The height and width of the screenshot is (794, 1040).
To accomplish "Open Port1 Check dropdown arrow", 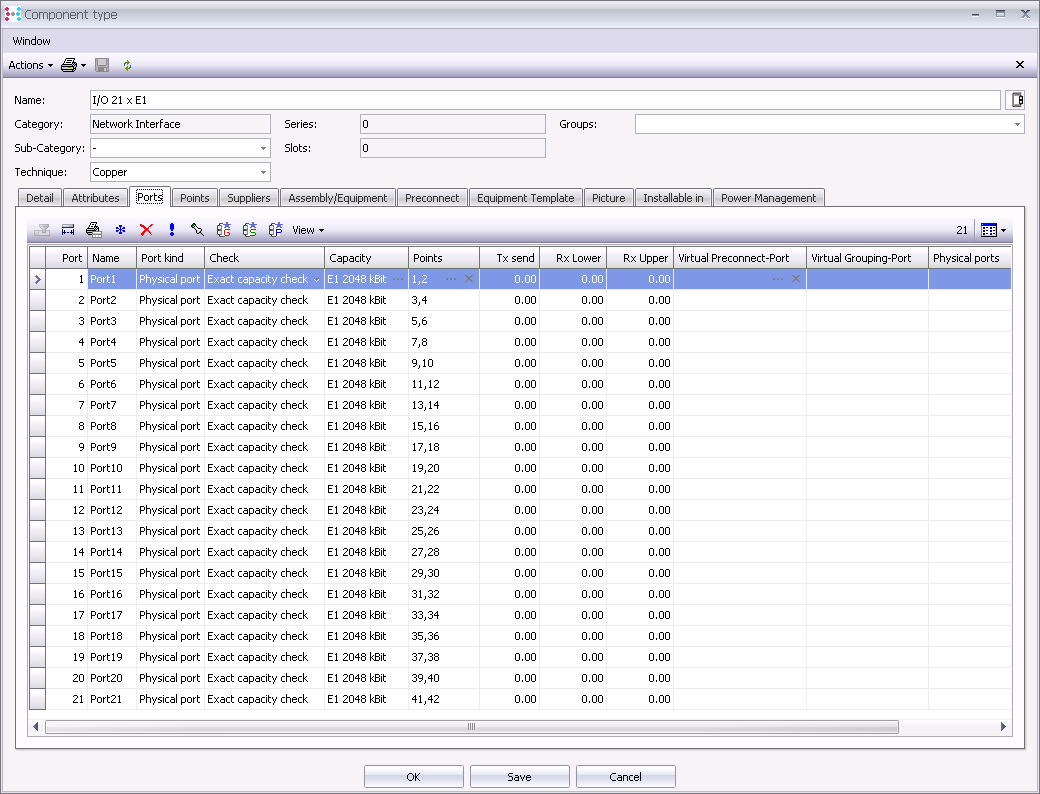I will coord(316,279).
